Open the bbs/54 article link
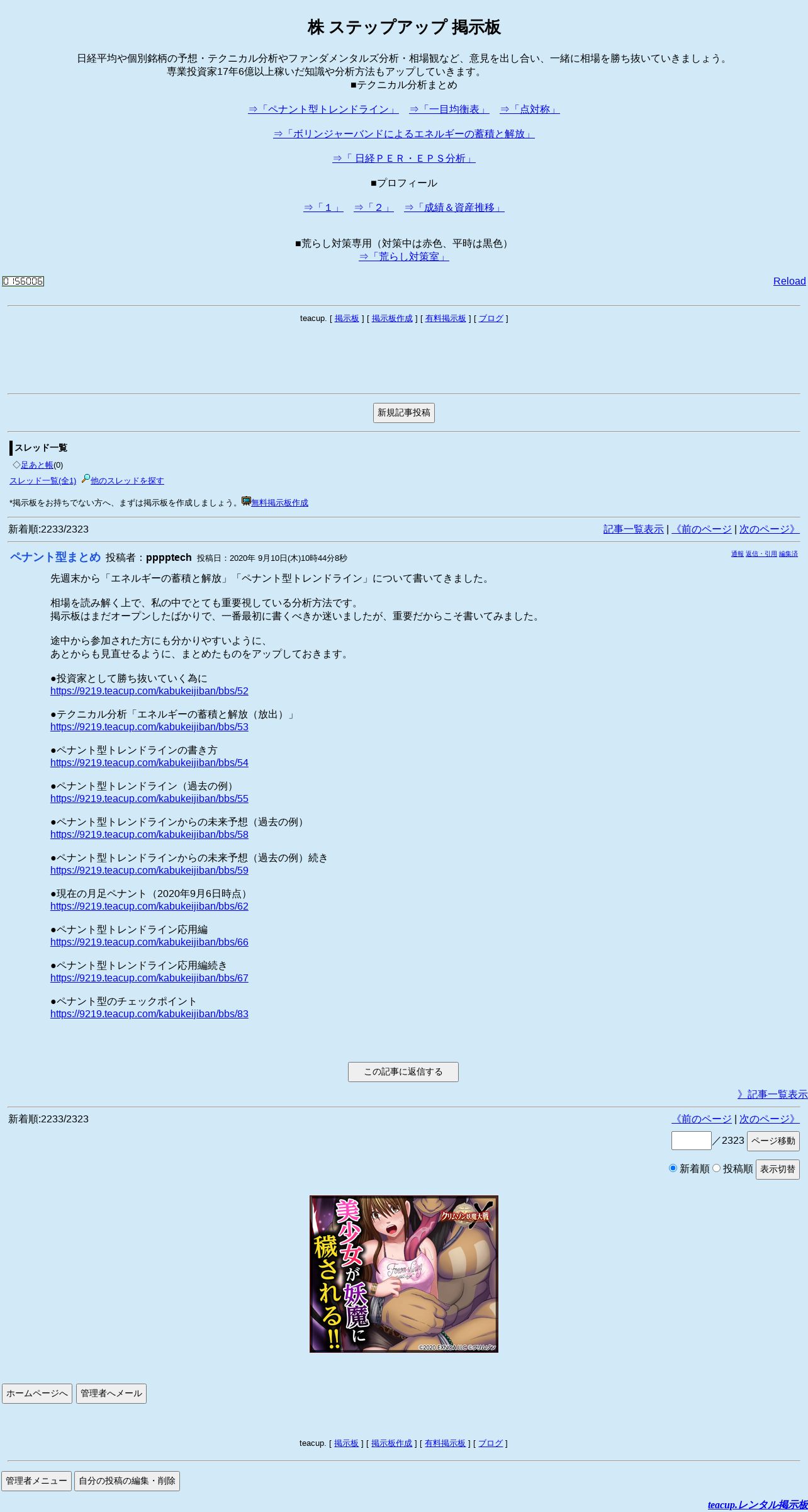Viewport: 808px width, 1512px height. point(149,763)
